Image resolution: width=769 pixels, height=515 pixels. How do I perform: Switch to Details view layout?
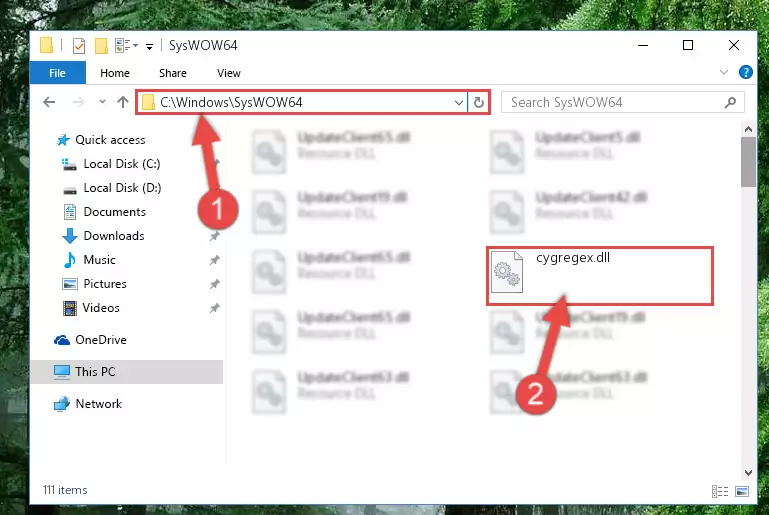(x=720, y=491)
